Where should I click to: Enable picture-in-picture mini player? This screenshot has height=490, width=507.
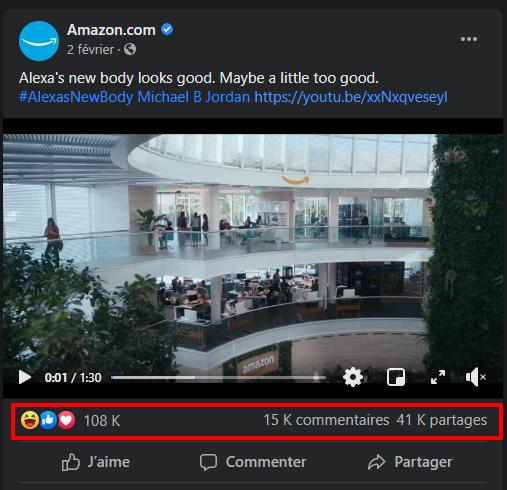click(x=396, y=377)
